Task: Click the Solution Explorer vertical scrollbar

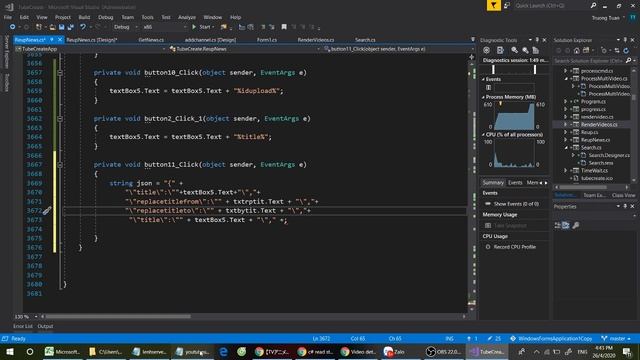Action: pos(634,124)
